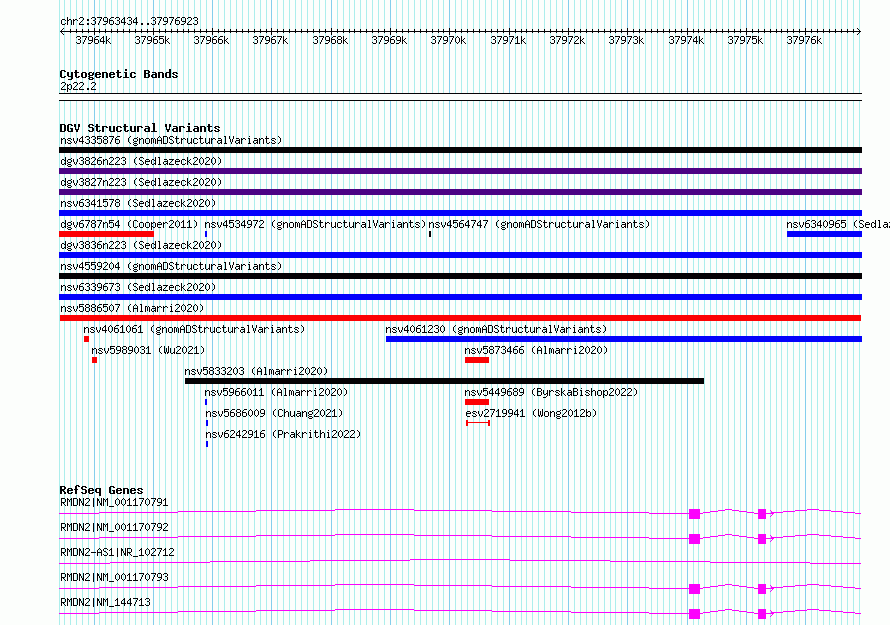This screenshot has width=890, height=625.
Task: Click the chr2:37963434..37976923 region label
Action: [x=129, y=21]
